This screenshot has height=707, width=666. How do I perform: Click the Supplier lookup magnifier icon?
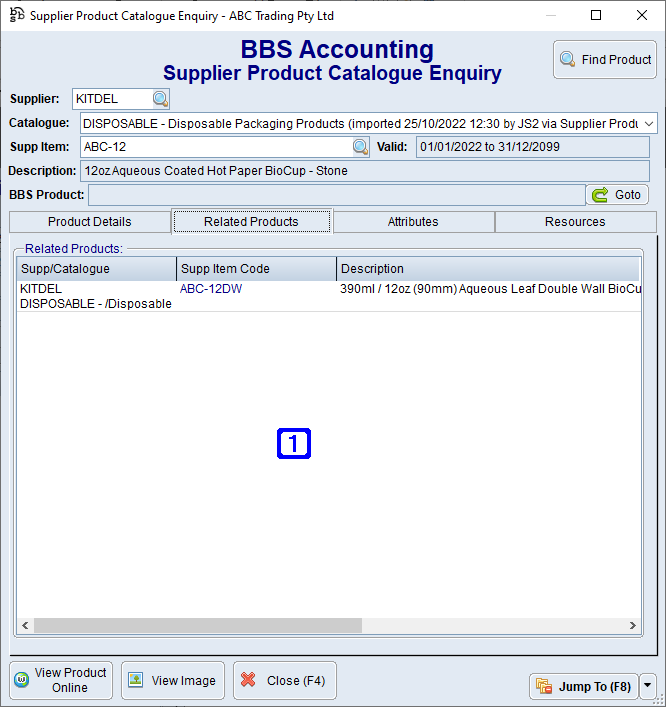[161, 99]
